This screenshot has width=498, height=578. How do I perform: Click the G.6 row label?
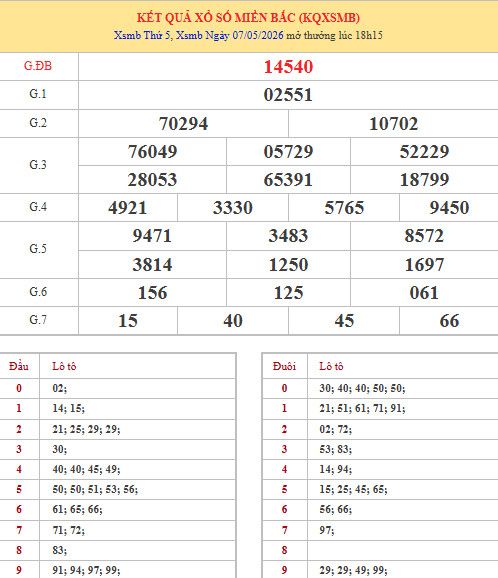[x=38, y=292]
